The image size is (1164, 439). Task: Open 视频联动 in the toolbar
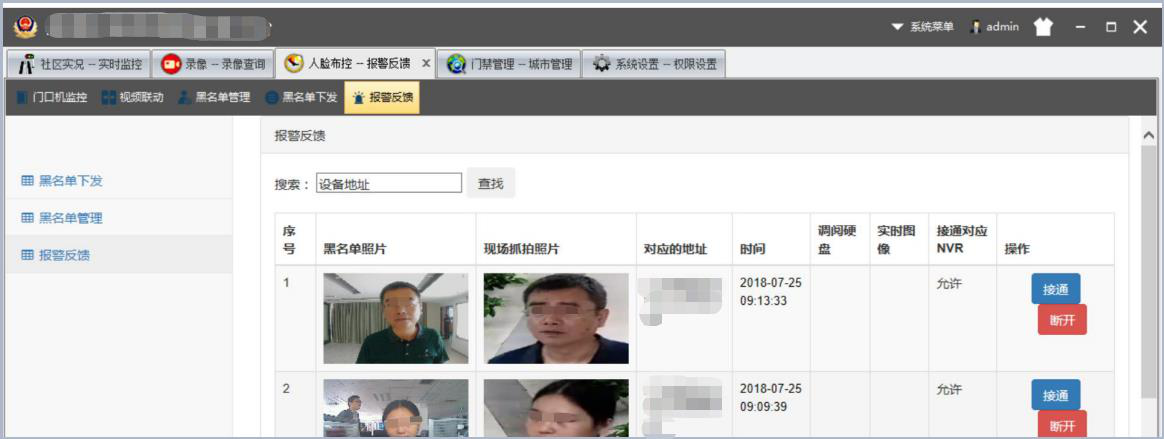133,97
